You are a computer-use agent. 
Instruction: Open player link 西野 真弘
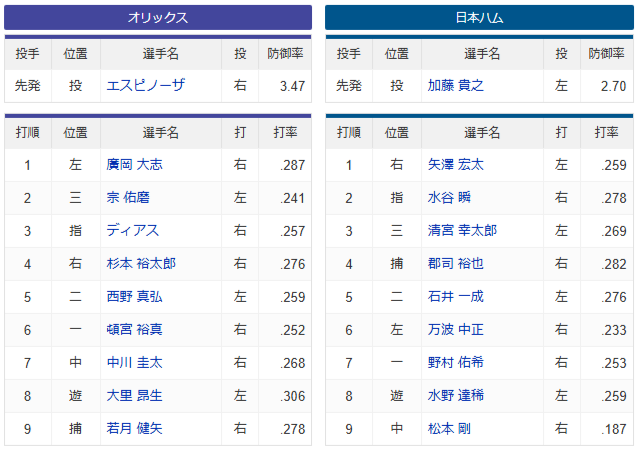click(134, 297)
